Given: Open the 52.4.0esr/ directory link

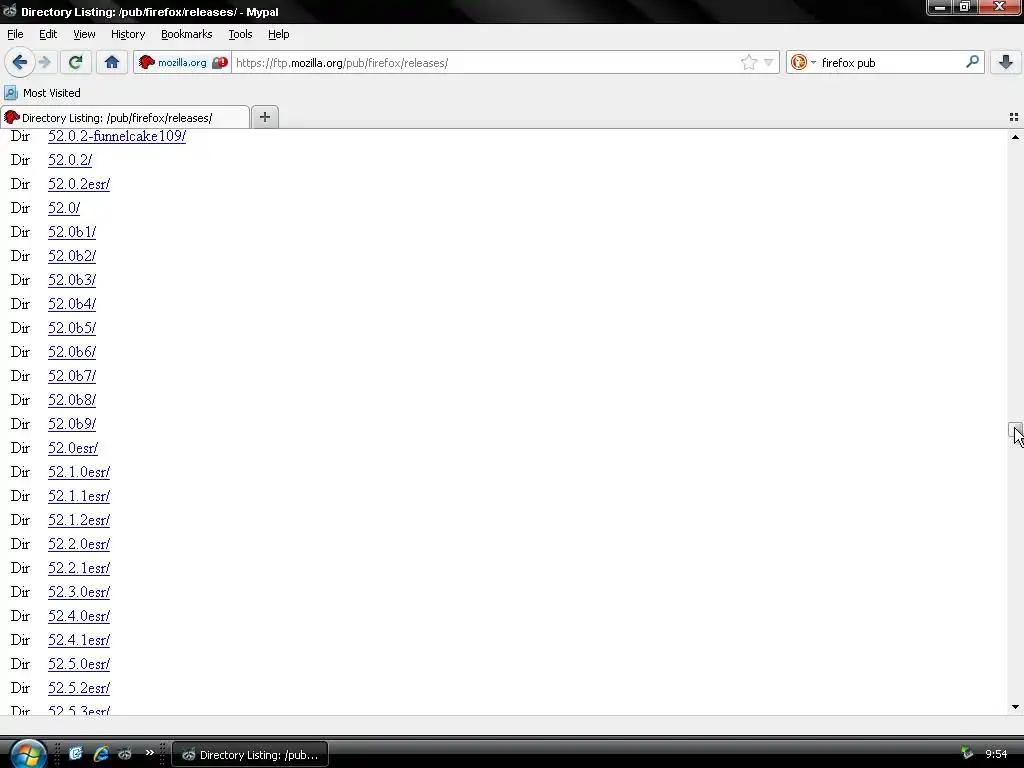Looking at the screenshot, I should coord(79,616).
